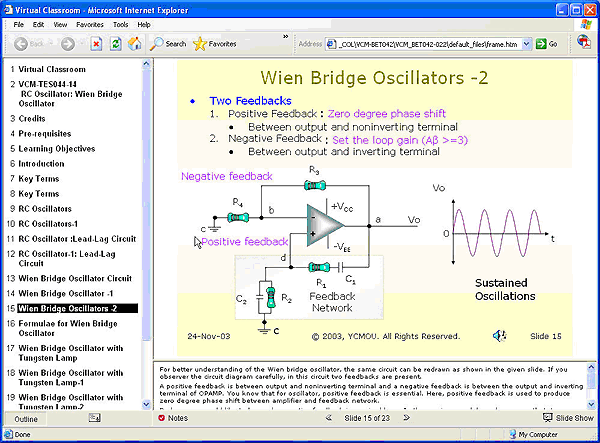Advance to next slide with double-right arrow

tap(406, 418)
